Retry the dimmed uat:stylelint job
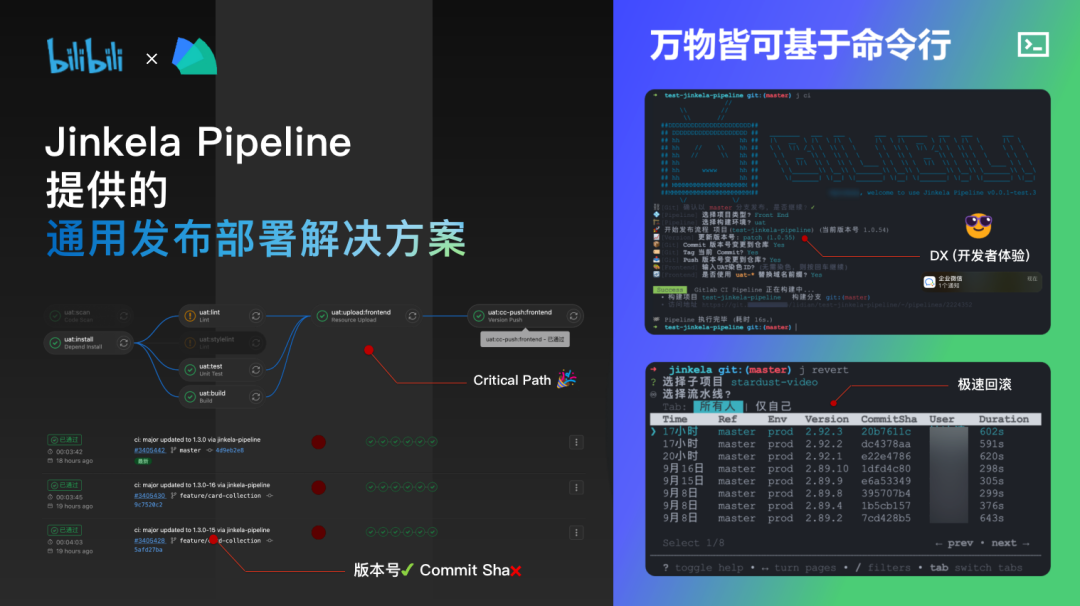1080x606 pixels. 256,343
